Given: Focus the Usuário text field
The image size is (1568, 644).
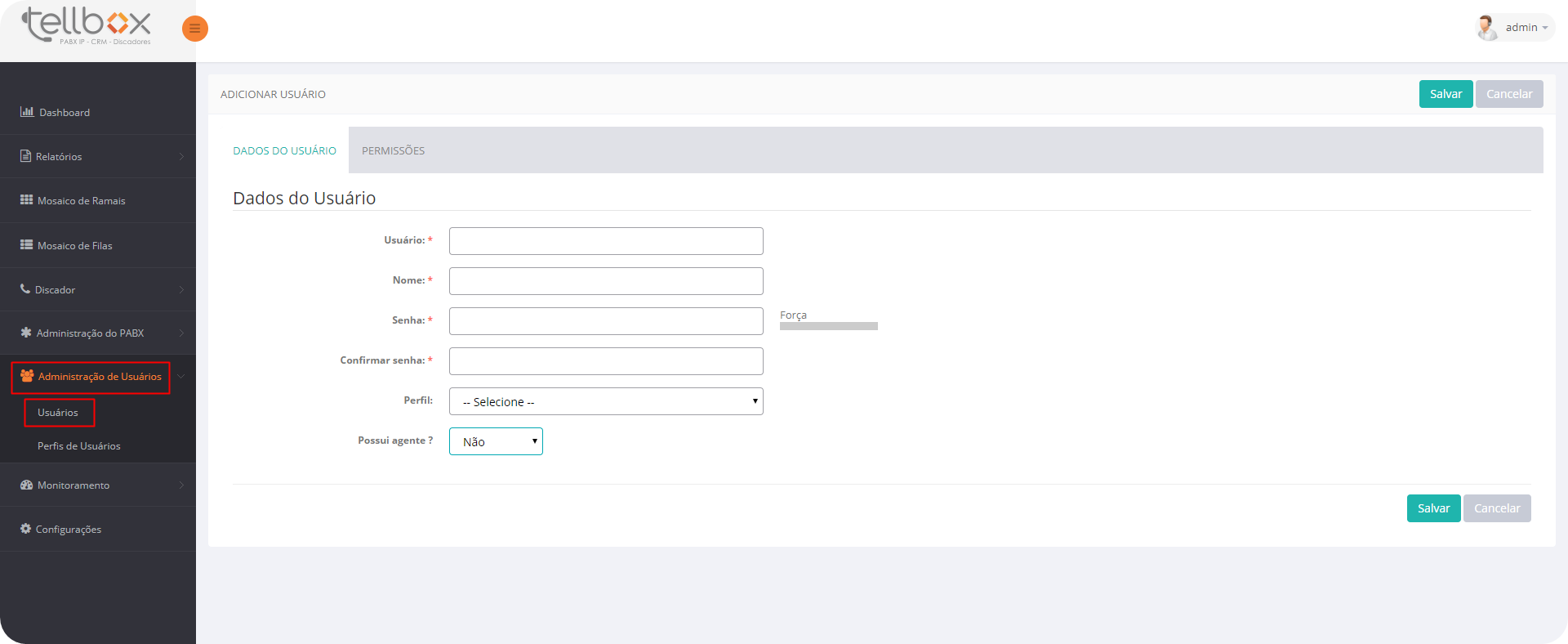Looking at the screenshot, I should pos(605,241).
